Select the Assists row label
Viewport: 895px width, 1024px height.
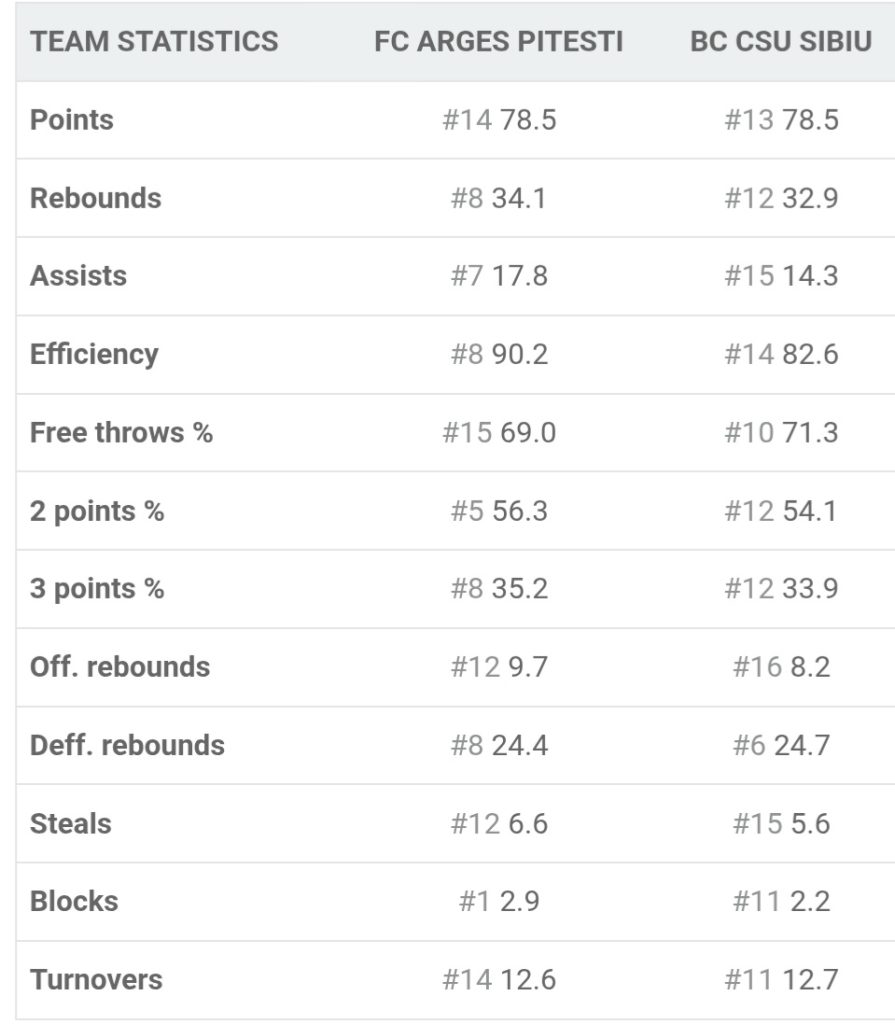78,276
